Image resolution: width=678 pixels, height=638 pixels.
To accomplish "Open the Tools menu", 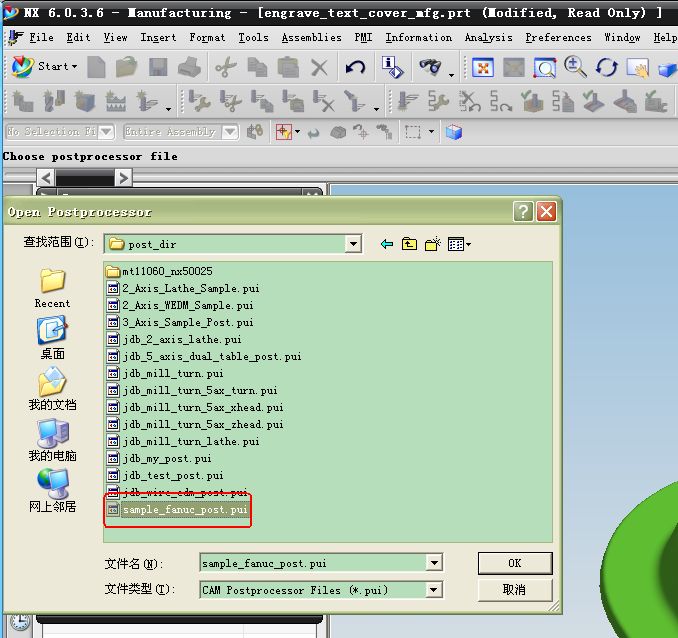I will point(253,38).
